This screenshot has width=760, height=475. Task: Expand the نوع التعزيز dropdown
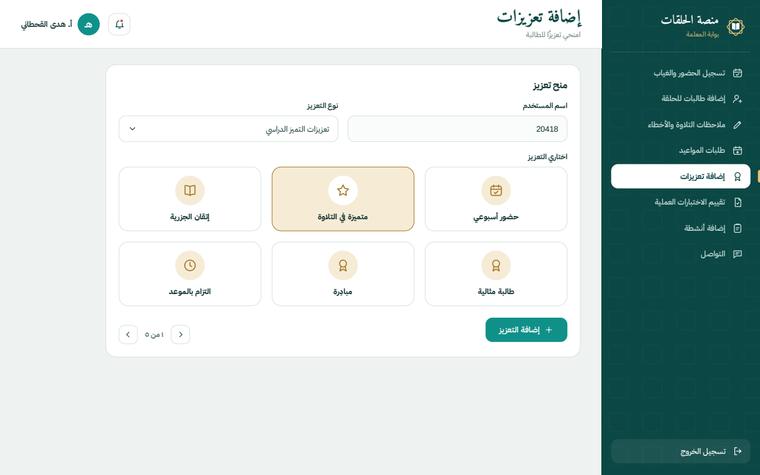[x=228, y=129]
